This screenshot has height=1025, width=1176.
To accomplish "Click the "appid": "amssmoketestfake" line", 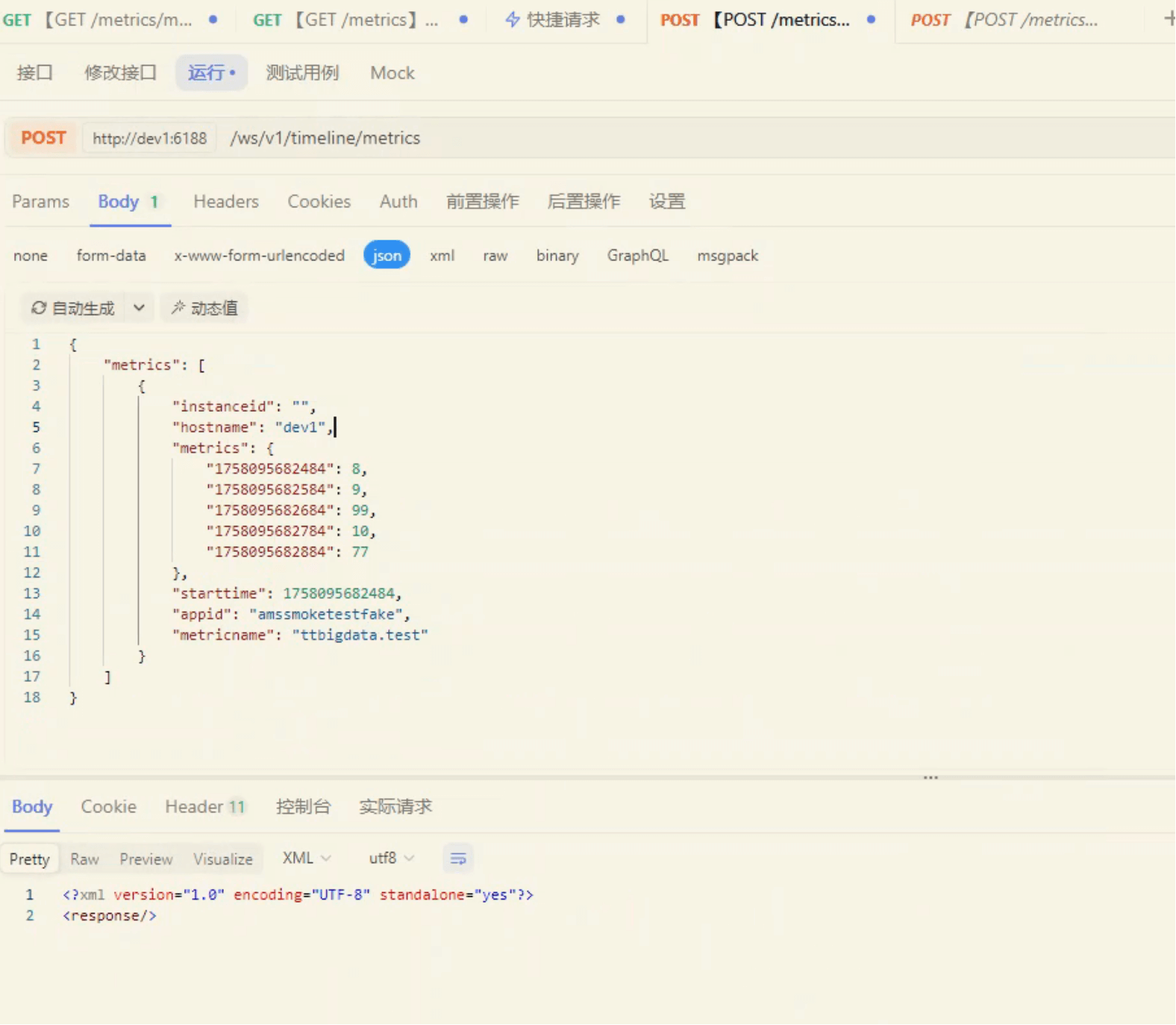I will point(291,615).
